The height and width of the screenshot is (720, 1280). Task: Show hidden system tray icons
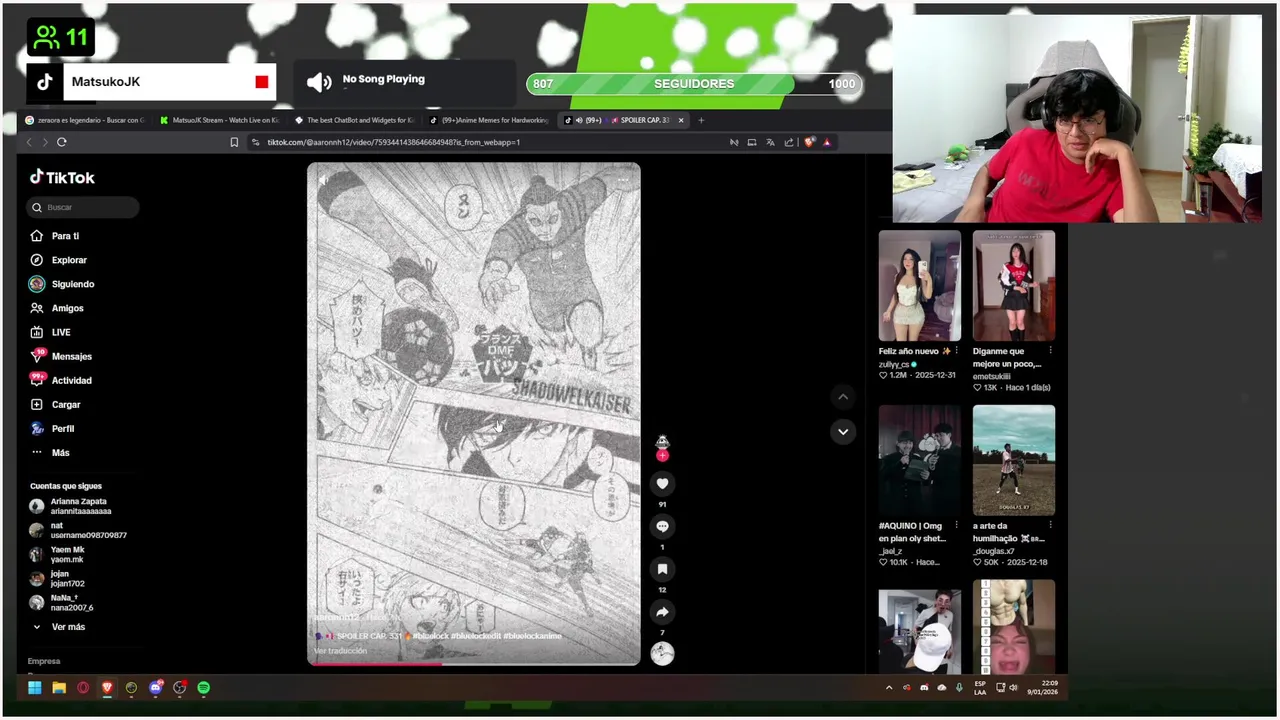coord(889,688)
